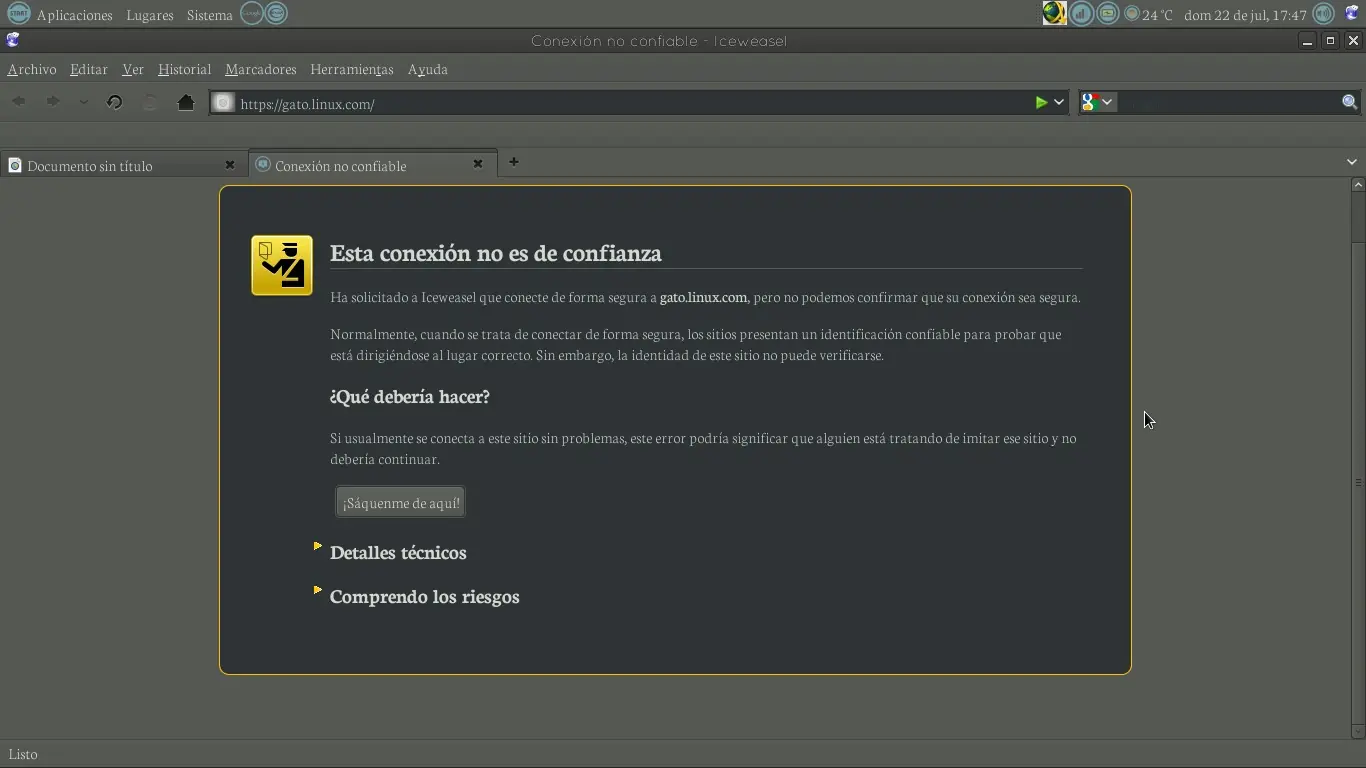
Task: Click the magnifier search icon
Action: (1349, 102)
